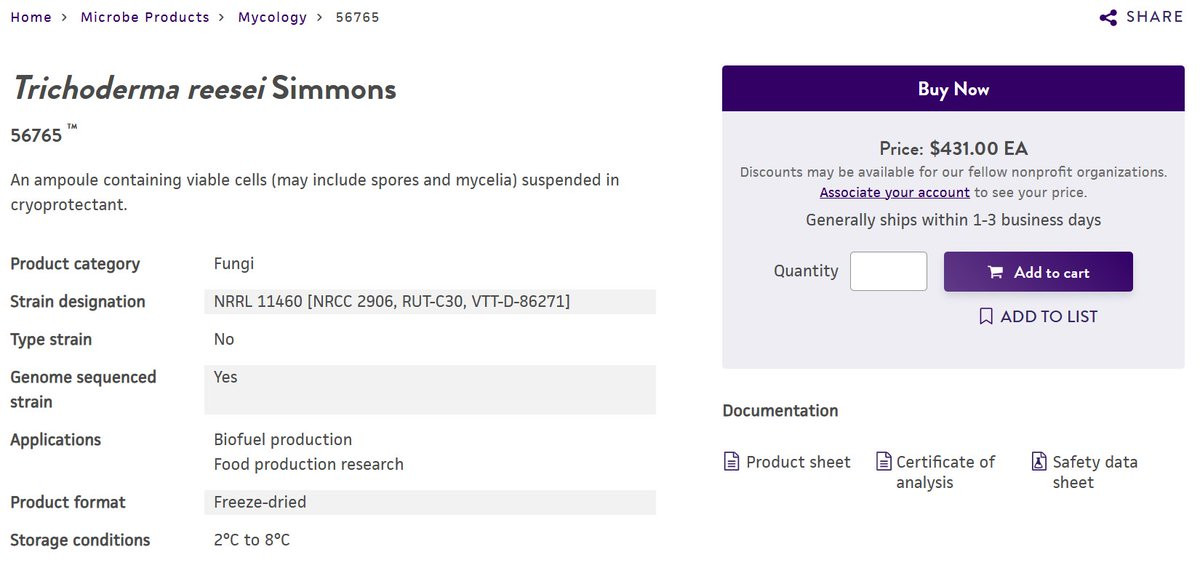
Task: Click the Certificate of analysis document icon
Action: [x=884, y=462]
